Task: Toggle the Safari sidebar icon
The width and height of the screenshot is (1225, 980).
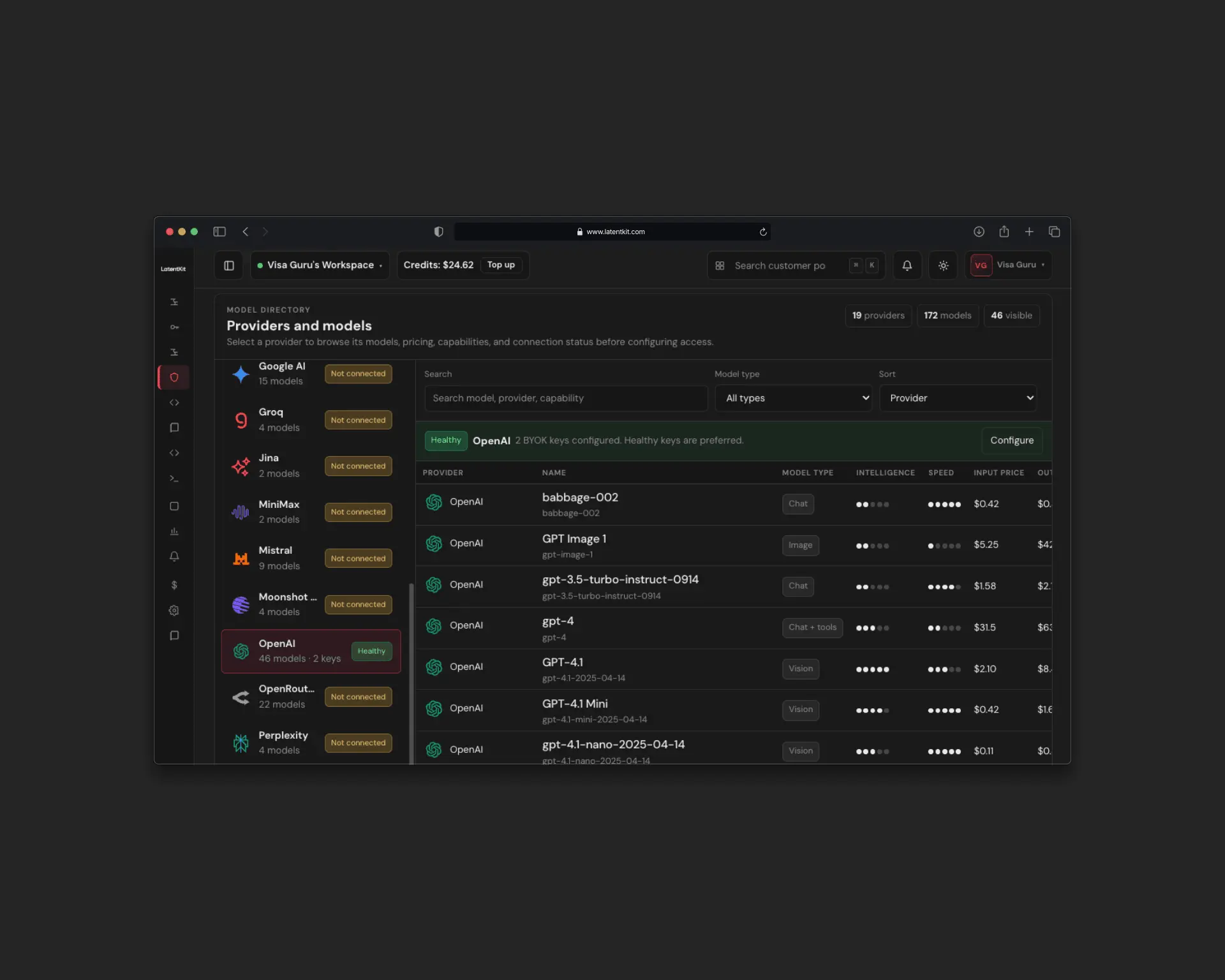Action: [x=219, y=232]
